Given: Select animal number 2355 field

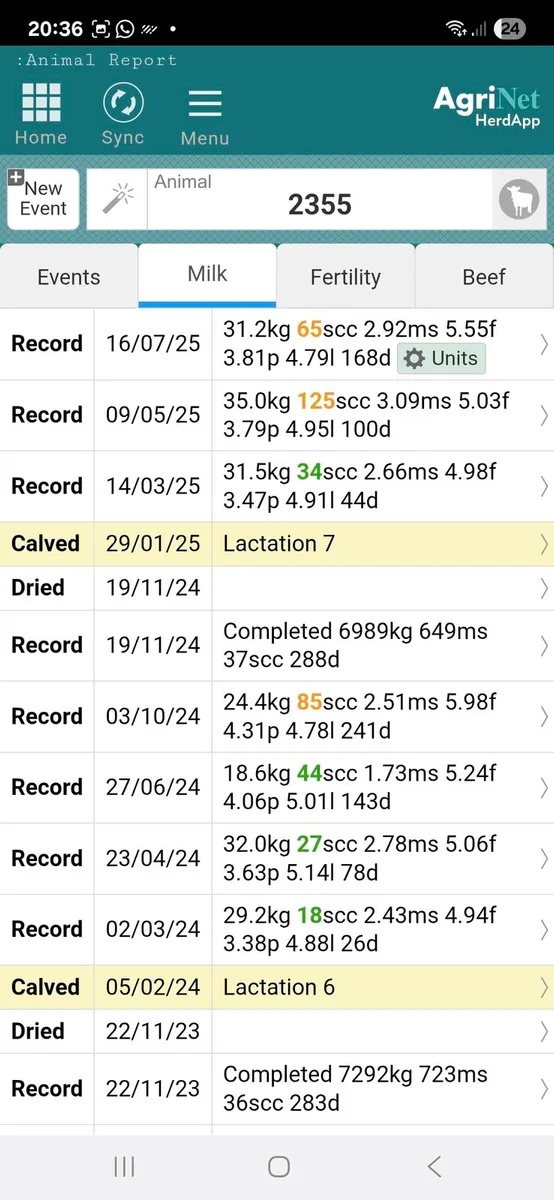Looking at the screenshot, I should pos(320,200).
